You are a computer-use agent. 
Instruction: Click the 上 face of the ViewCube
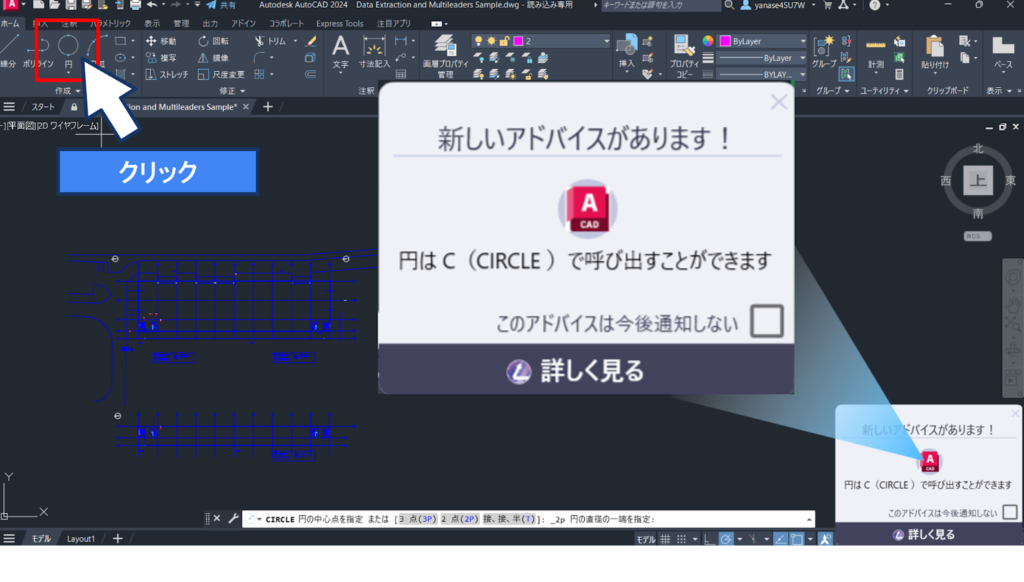tap(978, 180)
